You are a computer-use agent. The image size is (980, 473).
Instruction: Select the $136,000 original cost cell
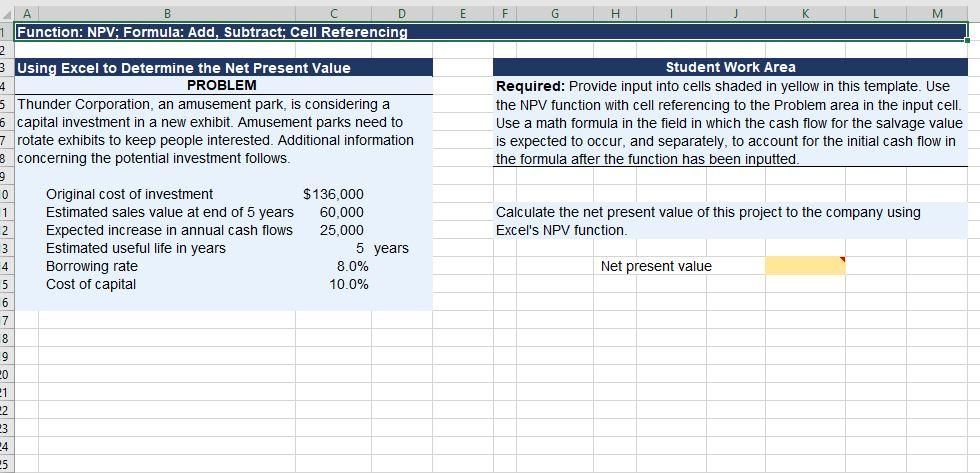(x=333, y=194)
